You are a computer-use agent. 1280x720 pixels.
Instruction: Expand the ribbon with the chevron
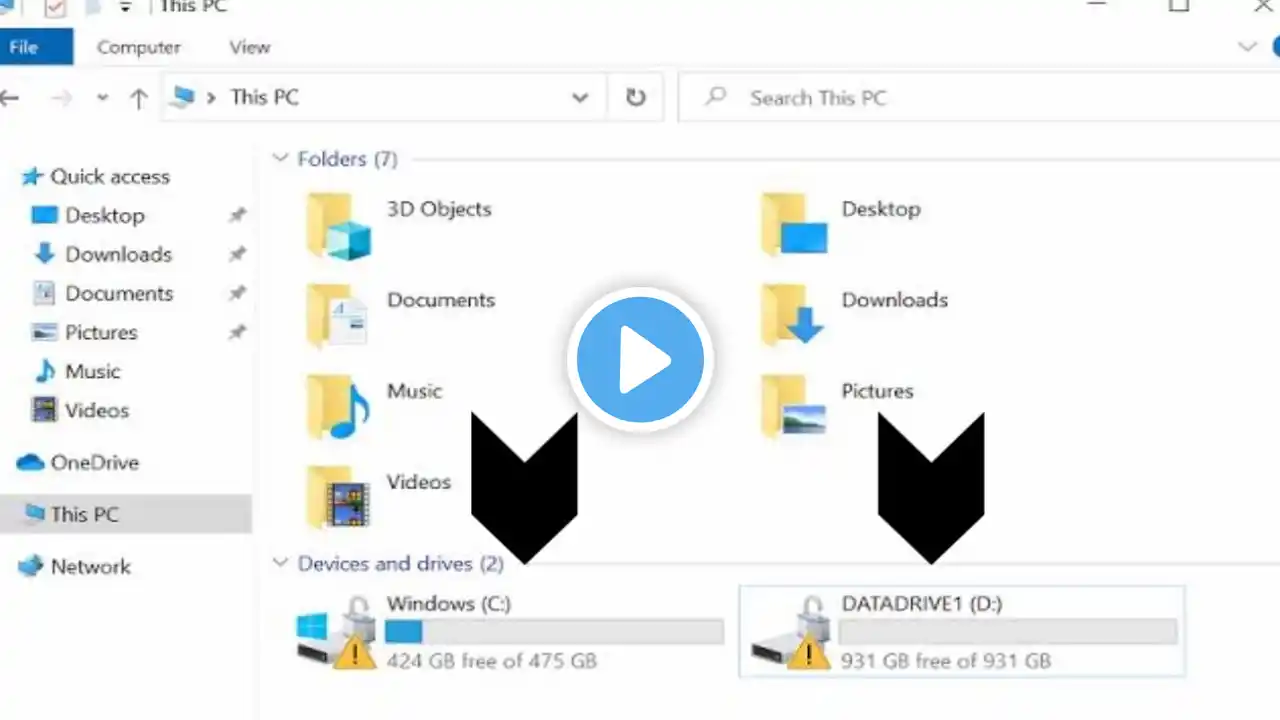click(x=1247, y=47)
